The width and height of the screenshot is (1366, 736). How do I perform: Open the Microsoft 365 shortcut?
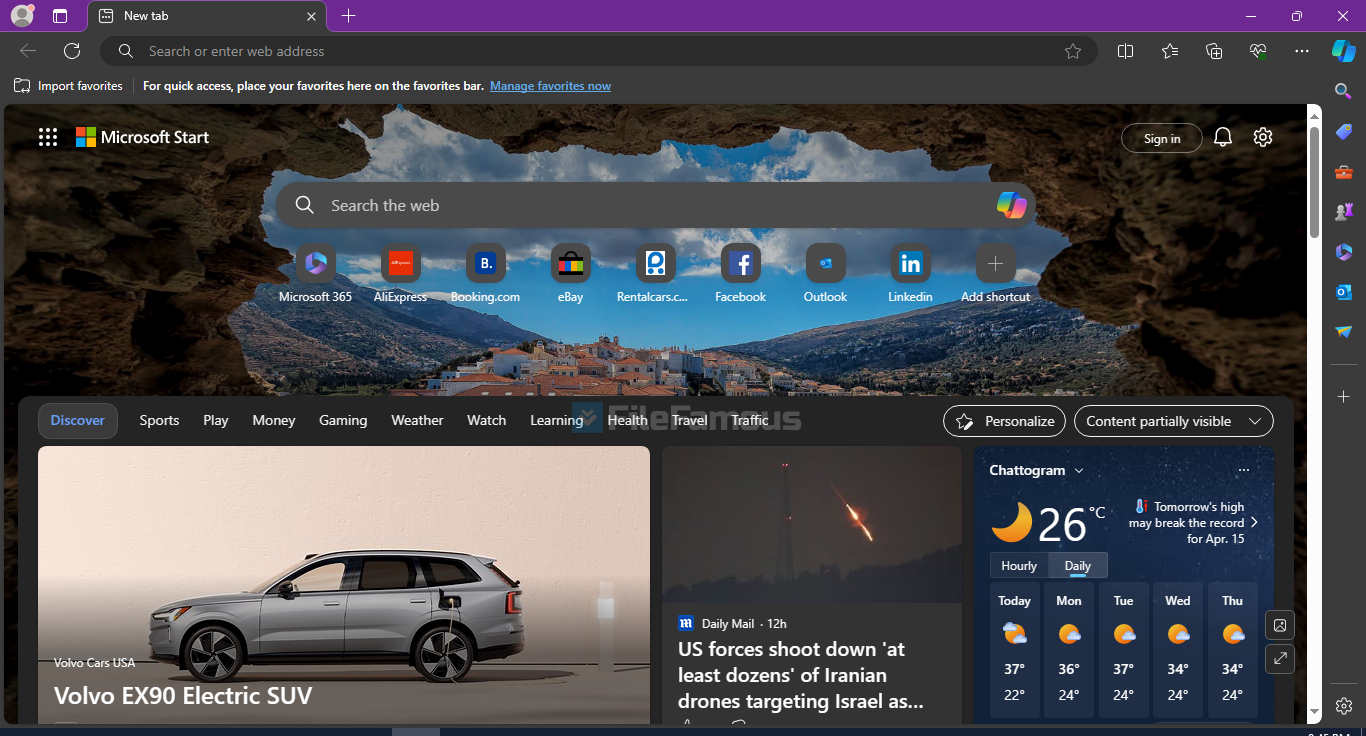tap(315, 274)
